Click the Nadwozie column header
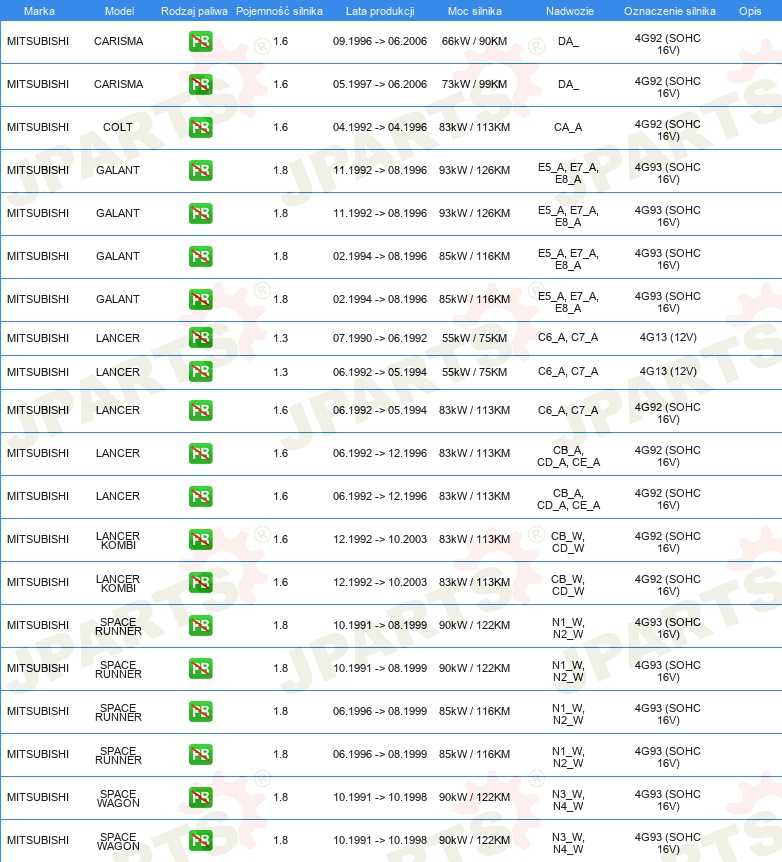 pyautogui.click(x=570, y=11)
